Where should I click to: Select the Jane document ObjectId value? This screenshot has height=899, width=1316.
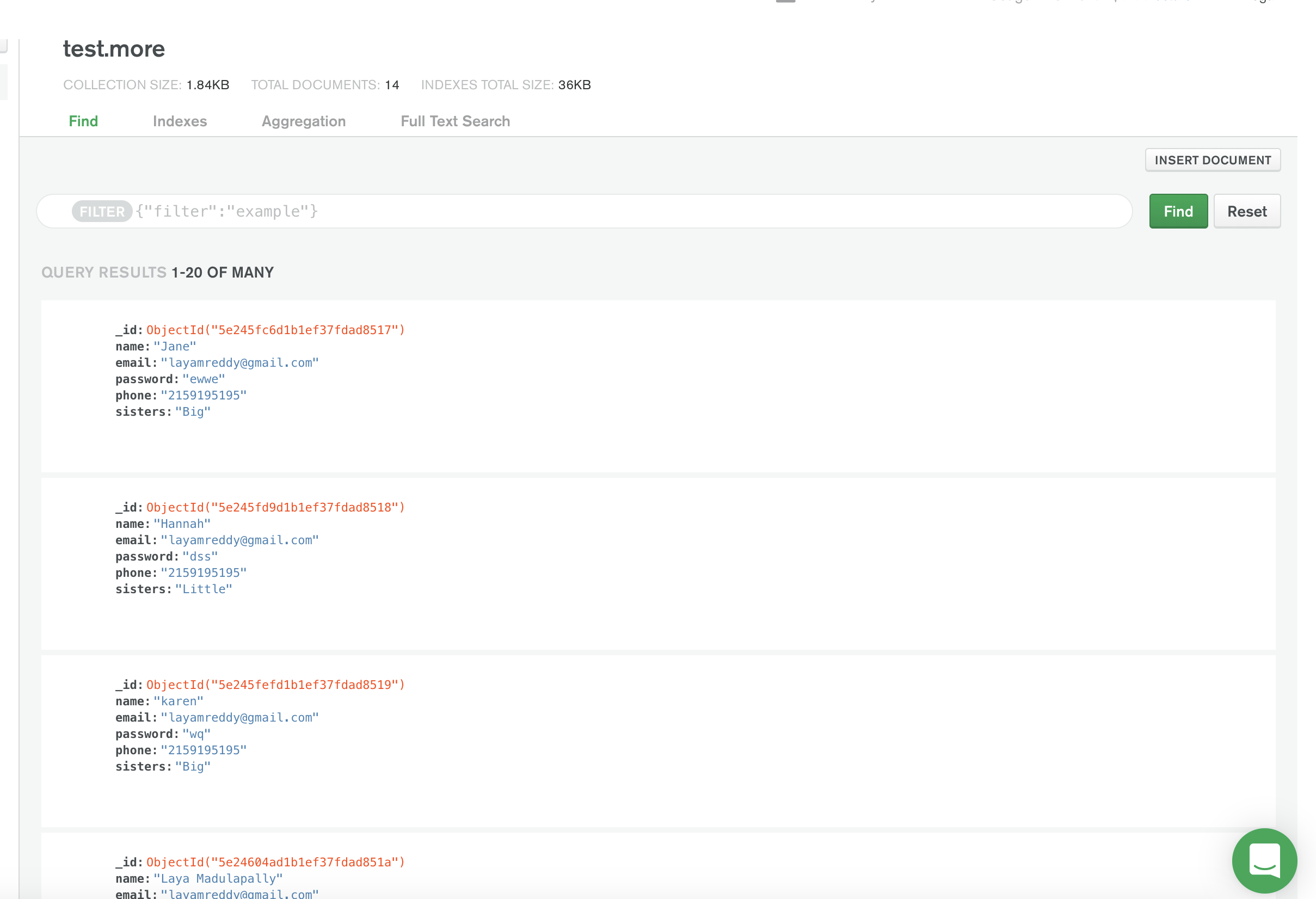coord(275,330)
